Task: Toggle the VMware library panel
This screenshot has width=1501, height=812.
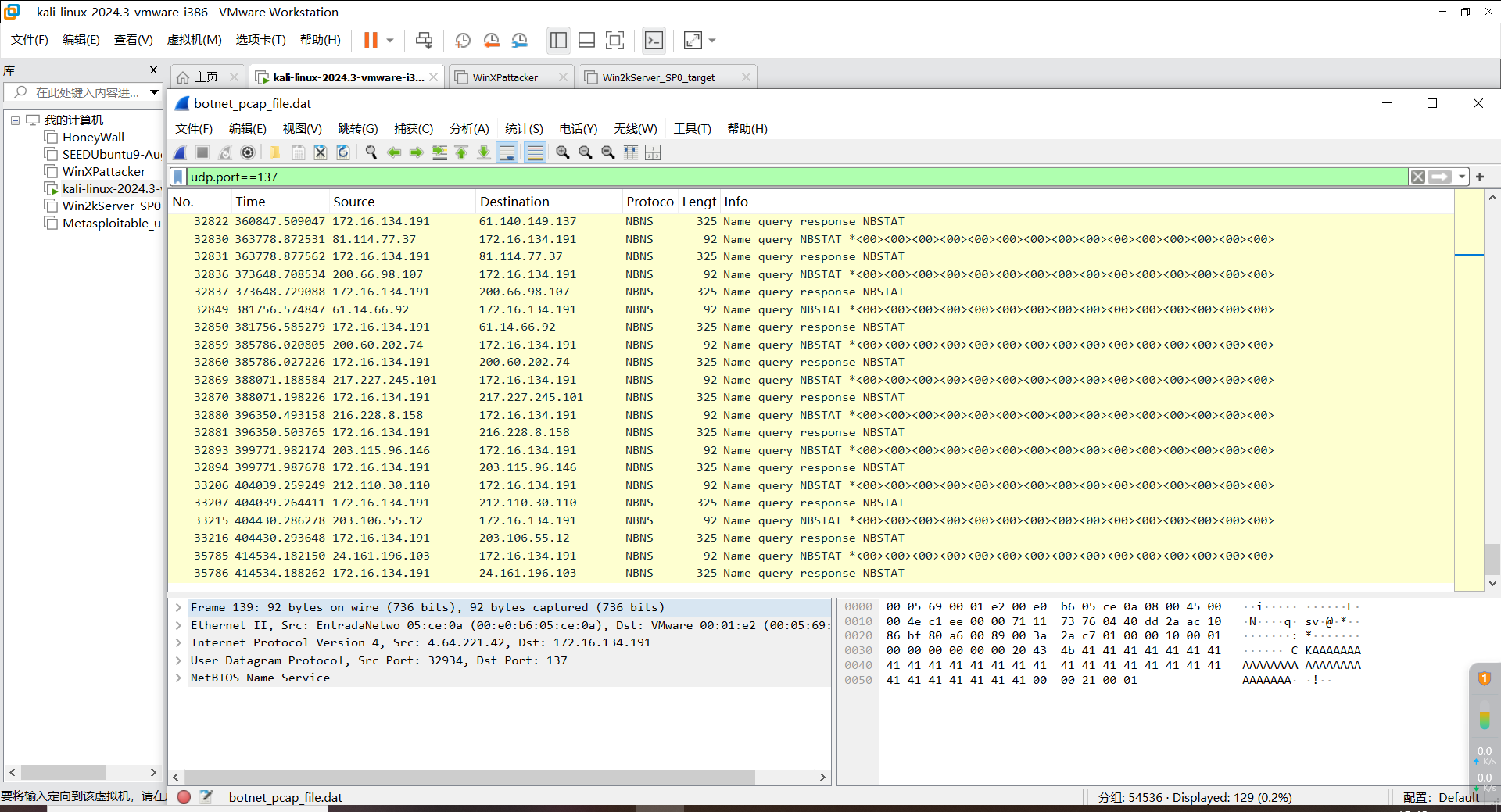Action: point(558,40)
